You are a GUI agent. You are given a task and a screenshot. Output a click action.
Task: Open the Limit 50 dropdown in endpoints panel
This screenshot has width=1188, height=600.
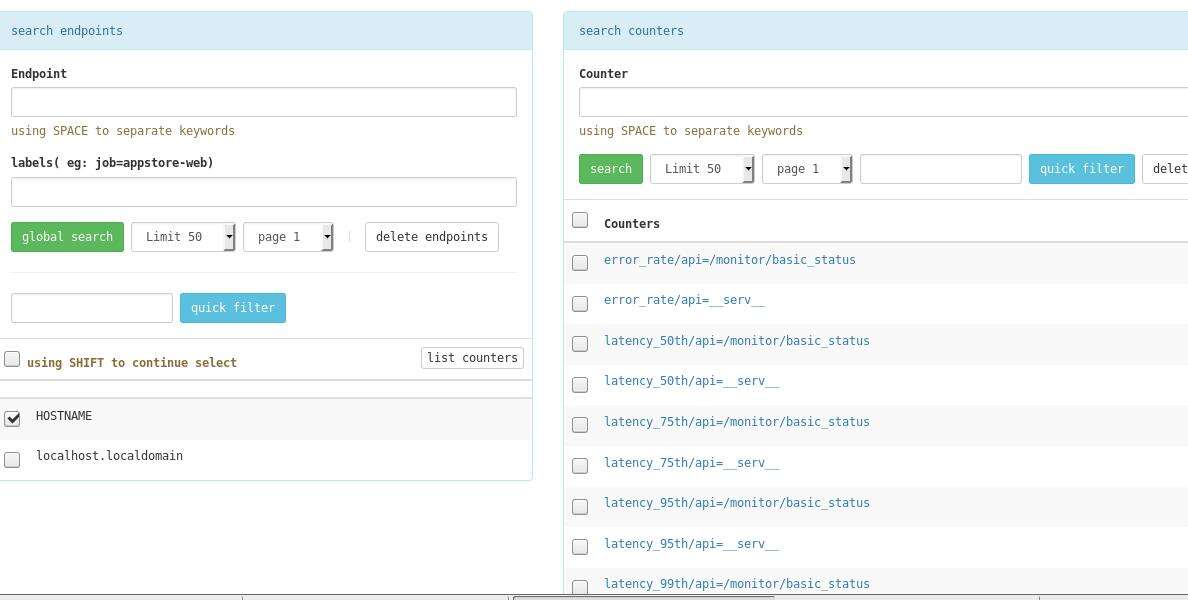[x=183, y=237]
